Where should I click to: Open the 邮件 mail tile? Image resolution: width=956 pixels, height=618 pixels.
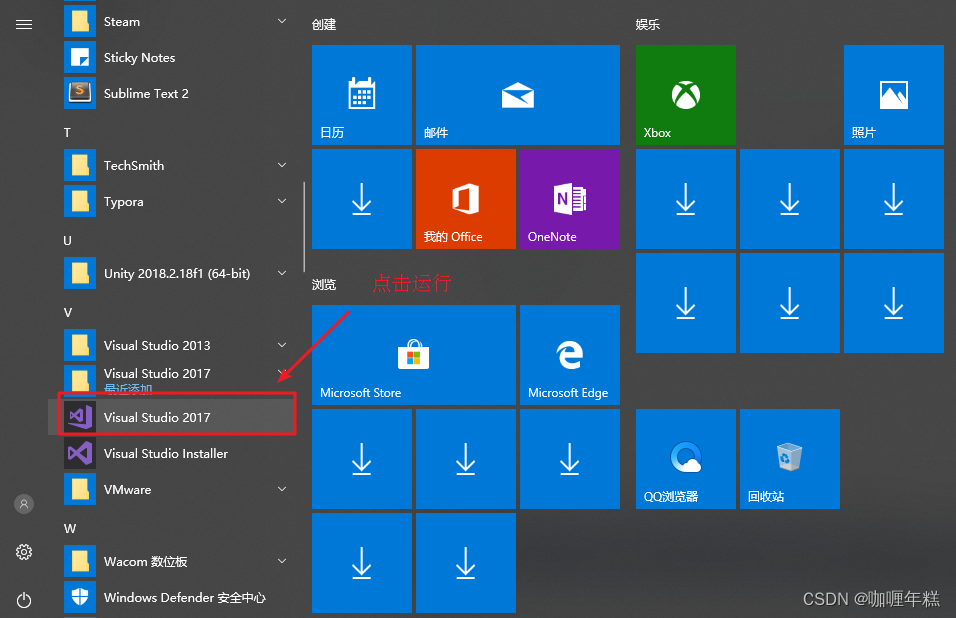(x=518, y=94)
